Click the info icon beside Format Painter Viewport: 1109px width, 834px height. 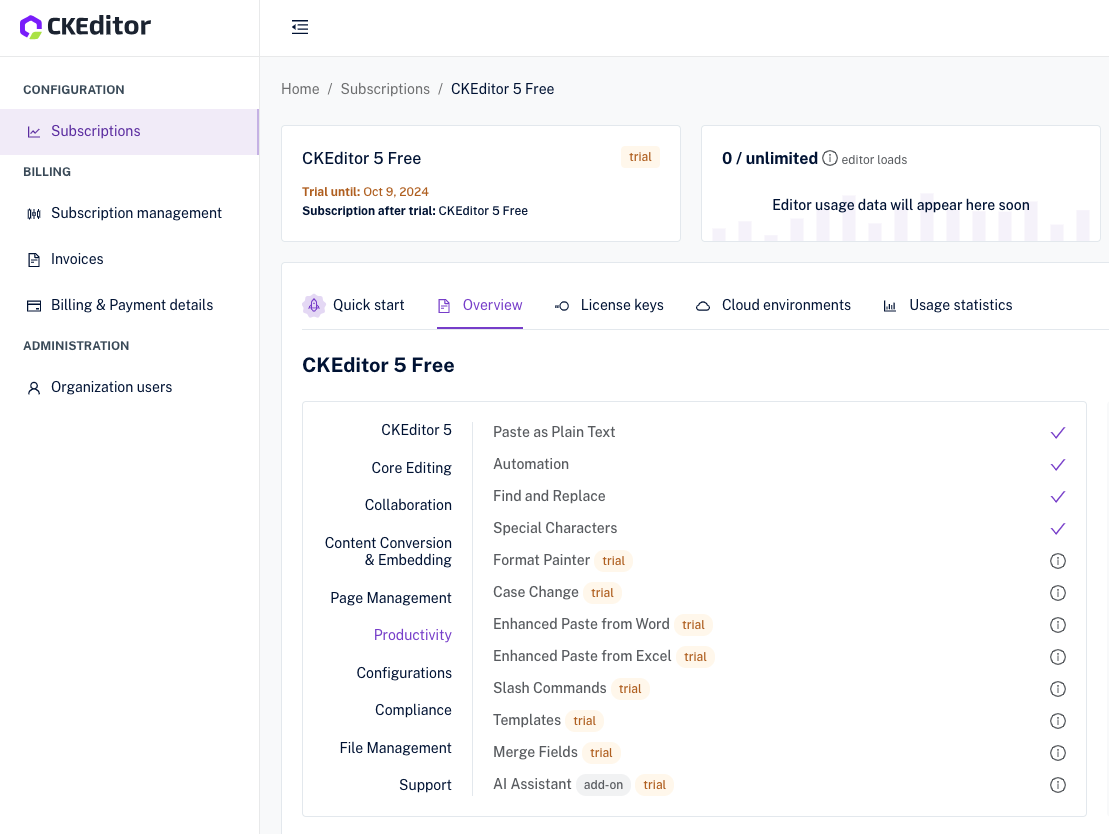pyautogui.click(x=1058, y=561)
